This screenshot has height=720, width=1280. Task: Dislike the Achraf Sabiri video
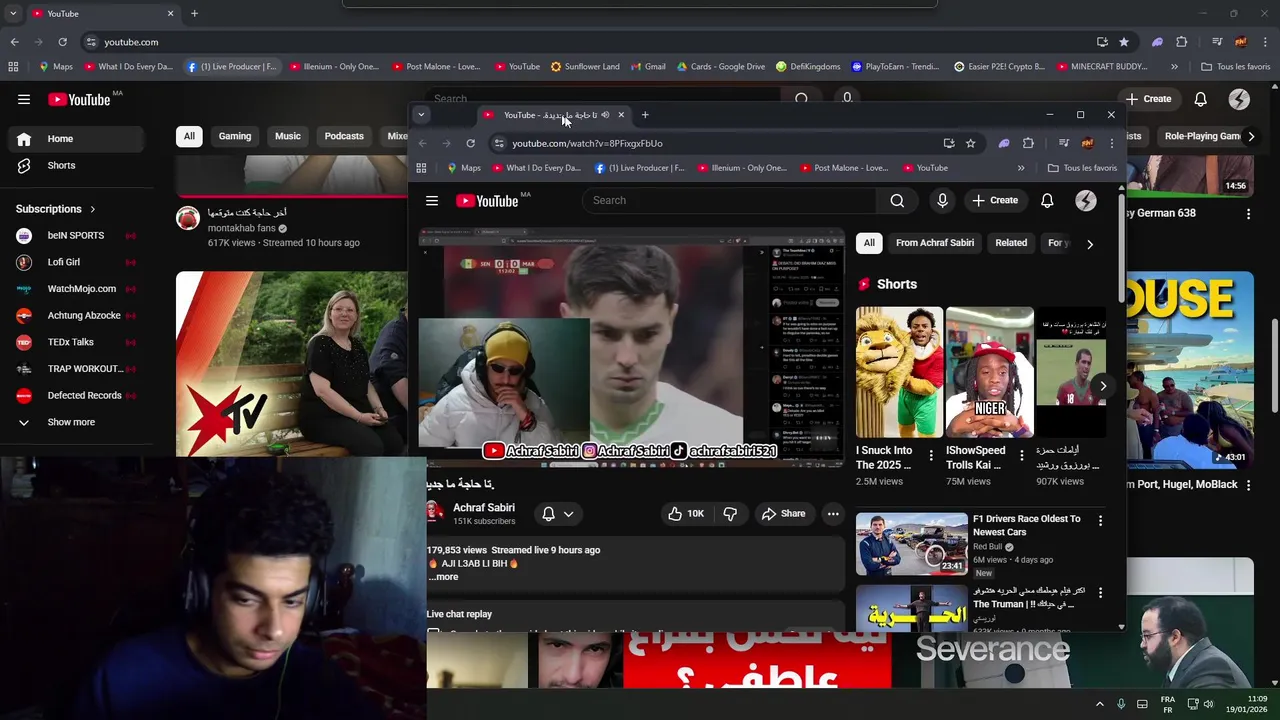tap(730, 514)
